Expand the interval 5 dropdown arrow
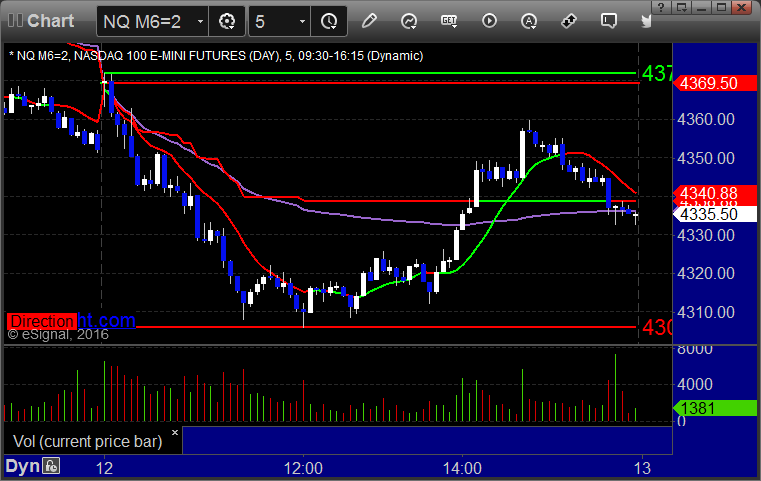 pos(302,21)
